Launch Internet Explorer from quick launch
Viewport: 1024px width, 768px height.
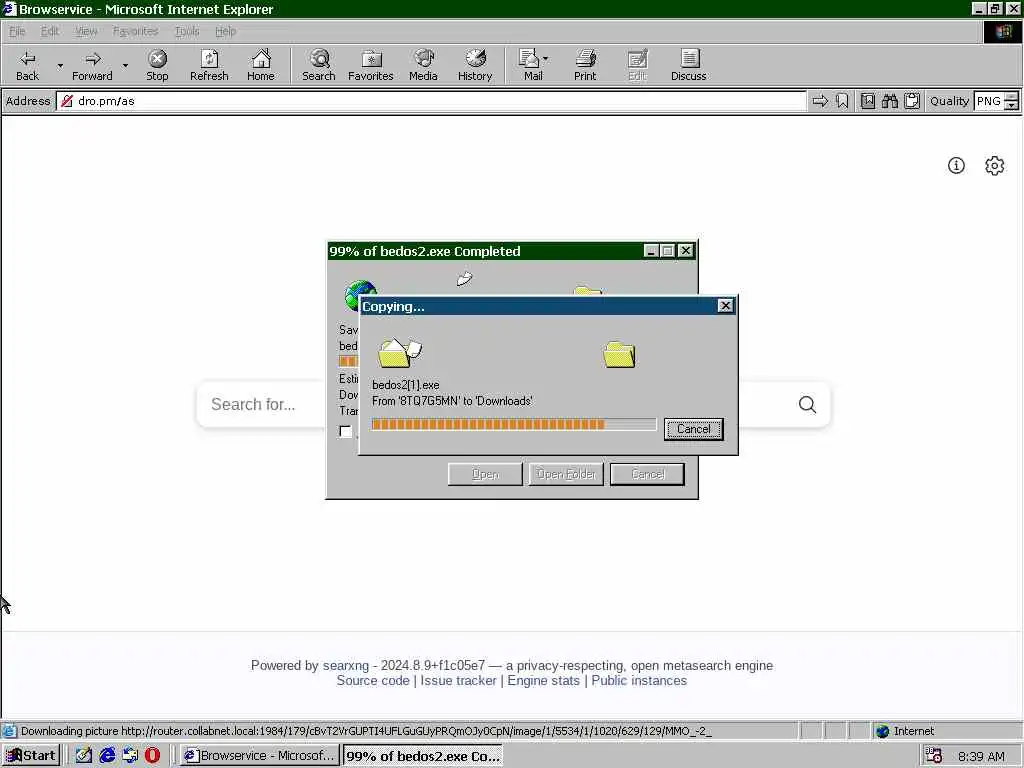[x=107, y=755]
